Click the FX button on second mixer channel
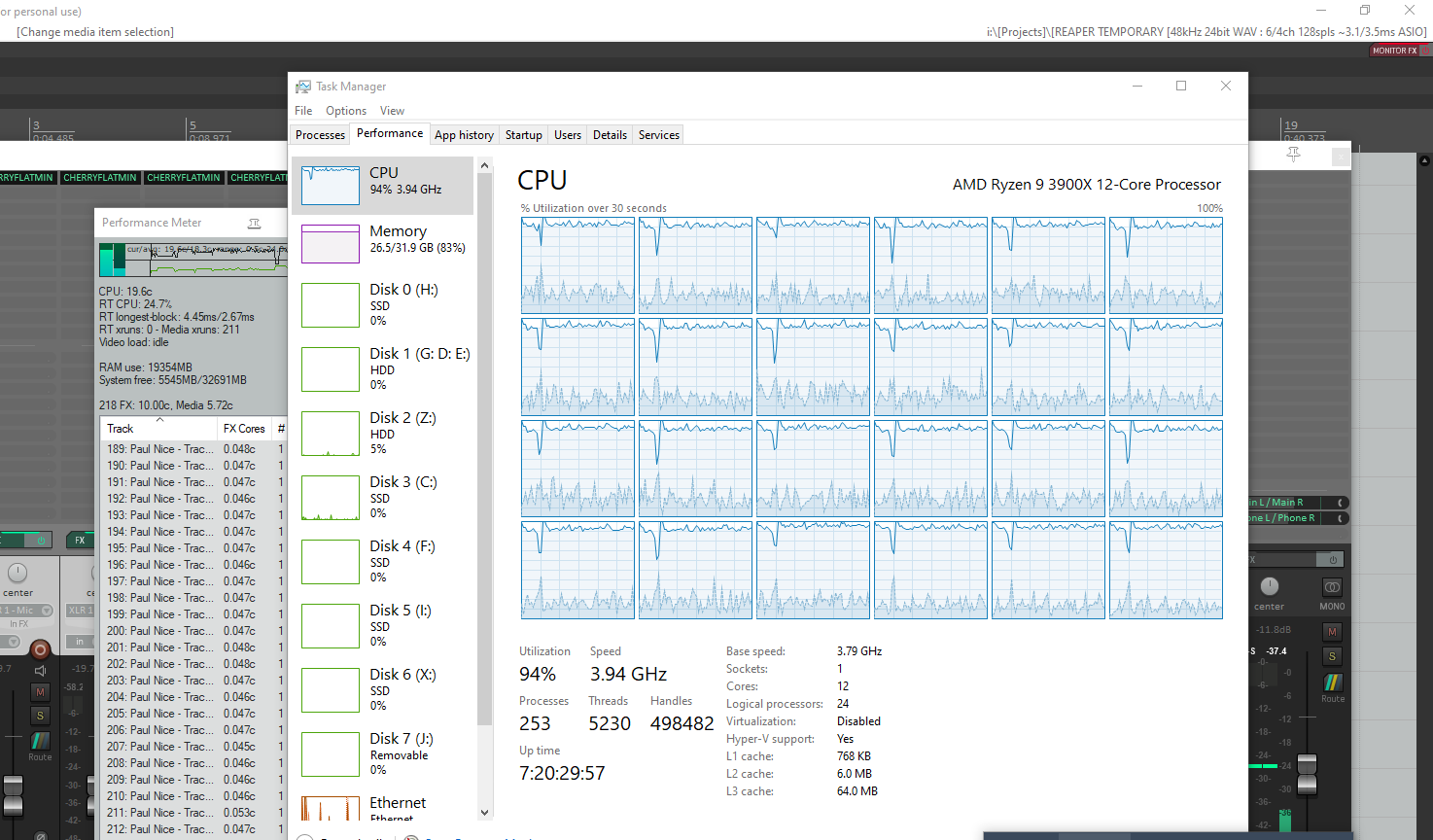Image resolution: width=1433 pixels, height=840 pixels. (80, 540)
